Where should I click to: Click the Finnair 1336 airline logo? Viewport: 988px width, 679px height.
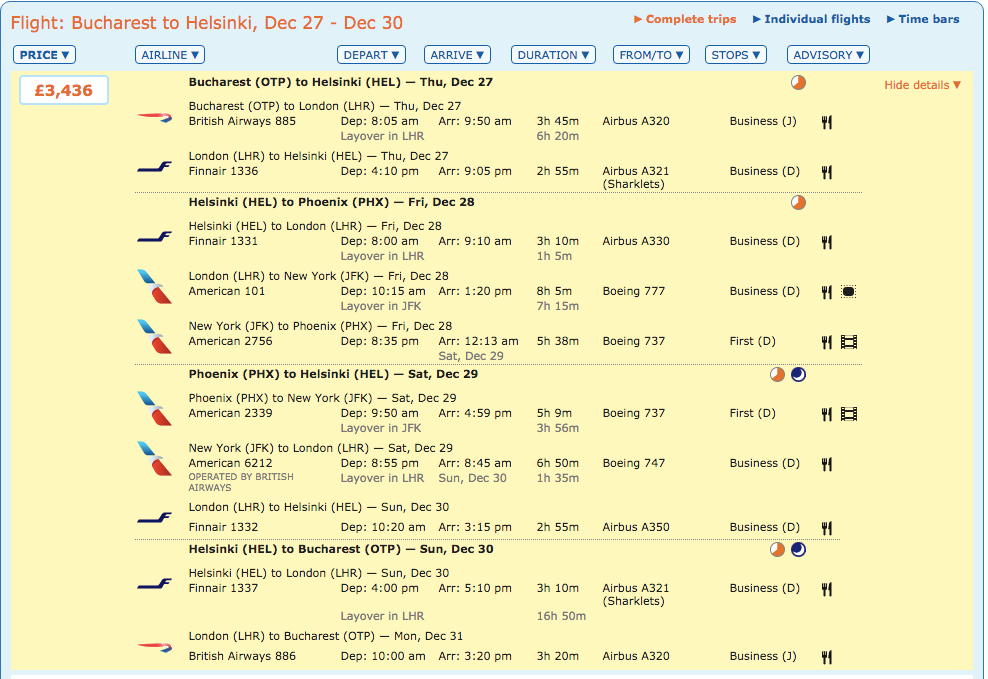(x=154, y=167)
